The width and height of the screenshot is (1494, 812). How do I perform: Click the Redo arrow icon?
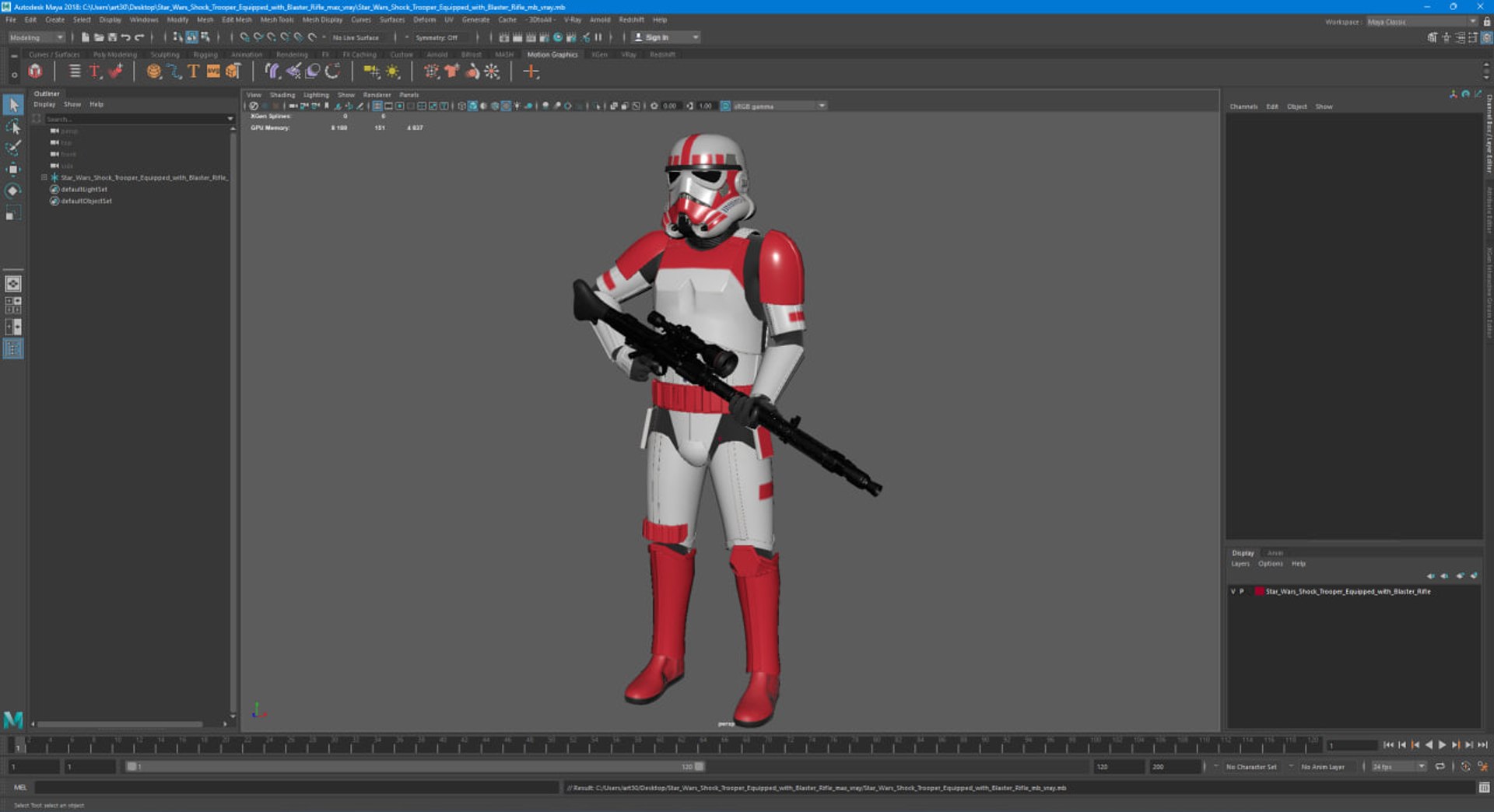pyautogui.click(x=139, y=37)
